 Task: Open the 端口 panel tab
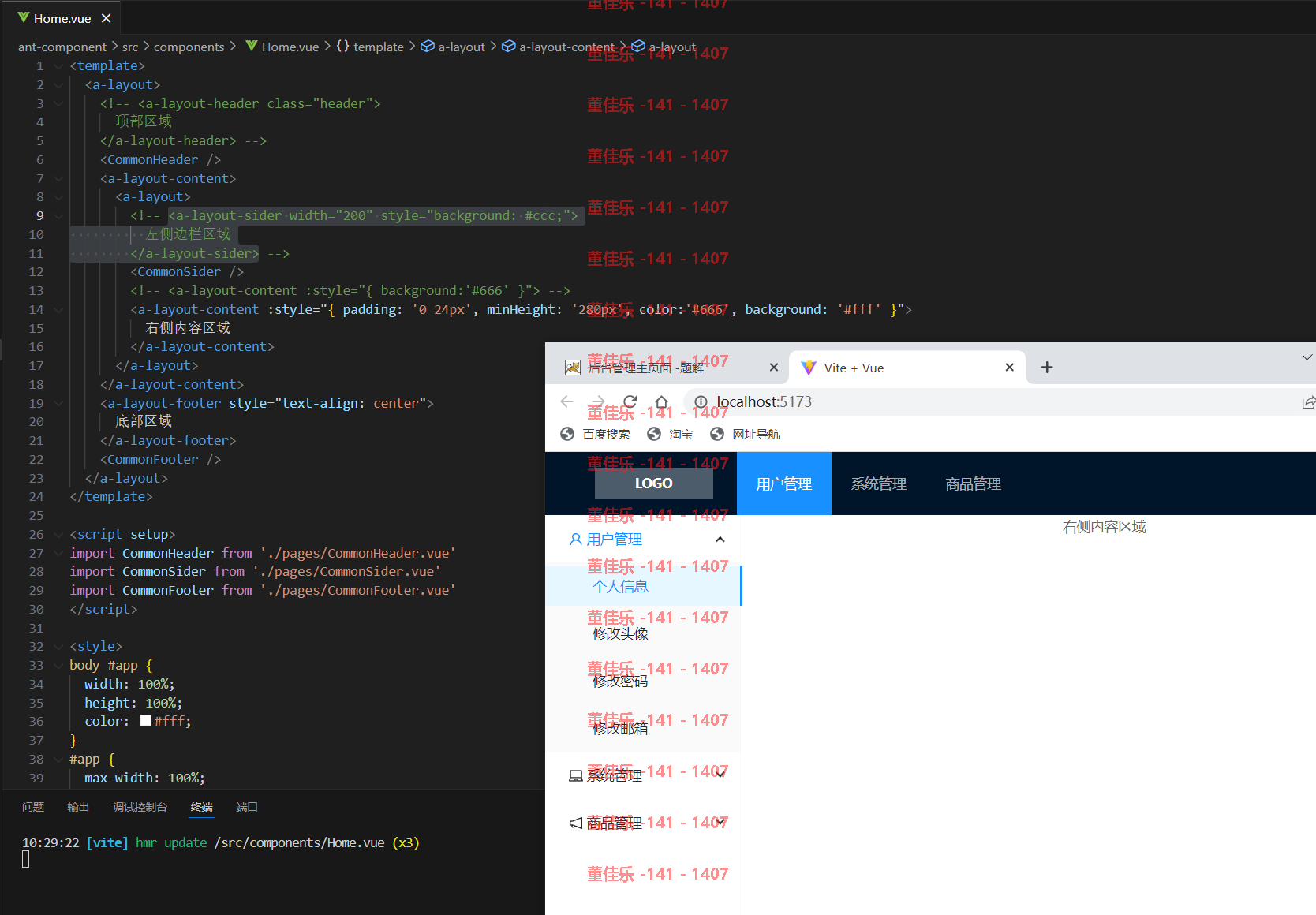247,807
